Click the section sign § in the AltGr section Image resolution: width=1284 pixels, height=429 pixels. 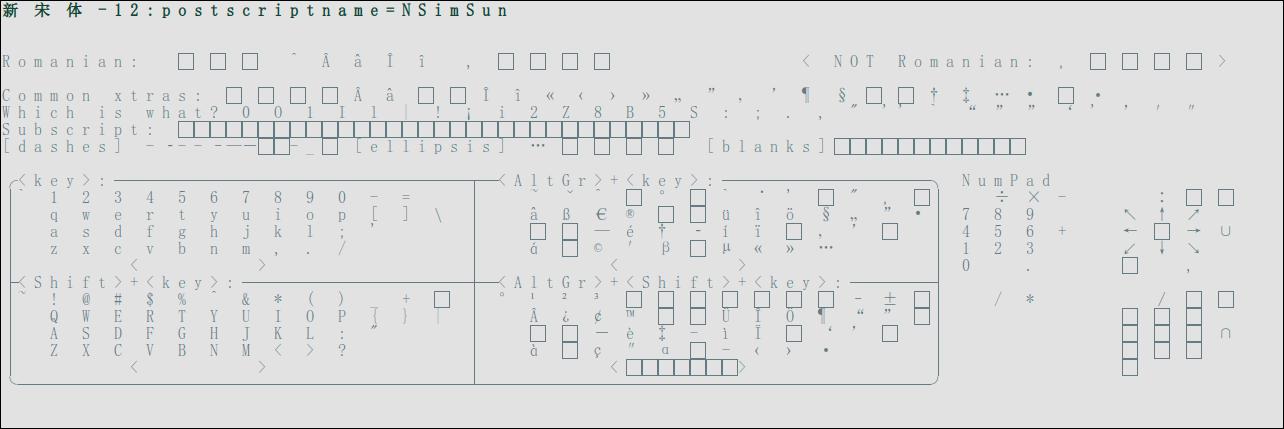click(x=826, y=214)
